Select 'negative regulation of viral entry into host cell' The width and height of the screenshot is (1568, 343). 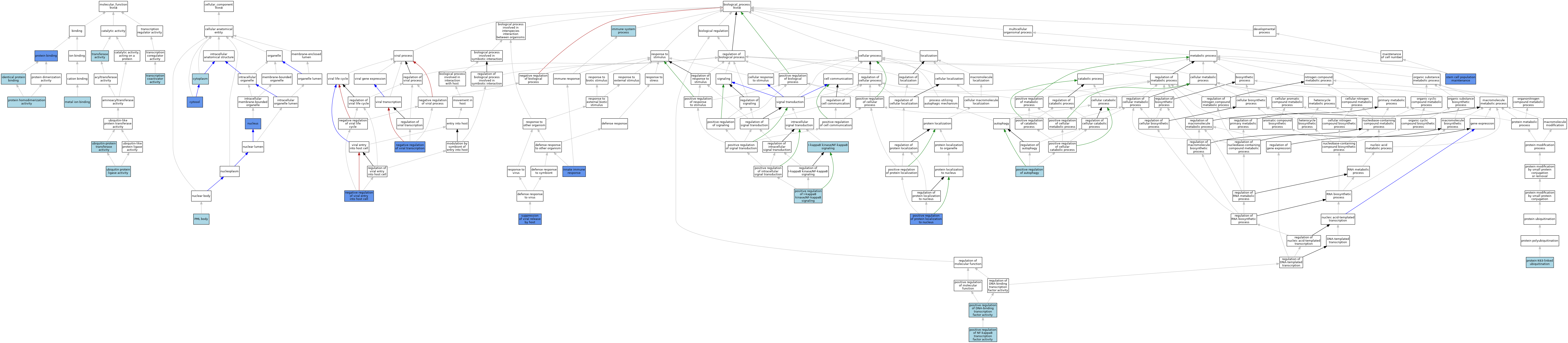click(x=359, y=196)
